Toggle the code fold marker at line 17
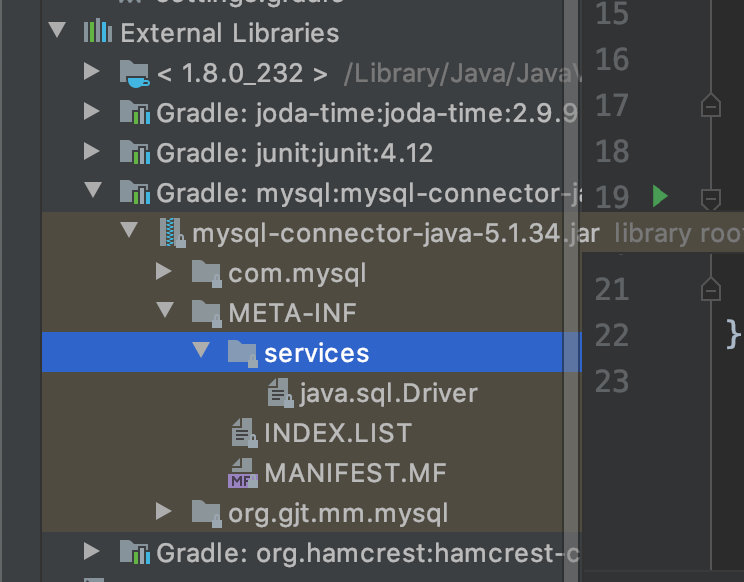This screenshot has height=582, width=744. pyautogui.click(x=711, y=105)
